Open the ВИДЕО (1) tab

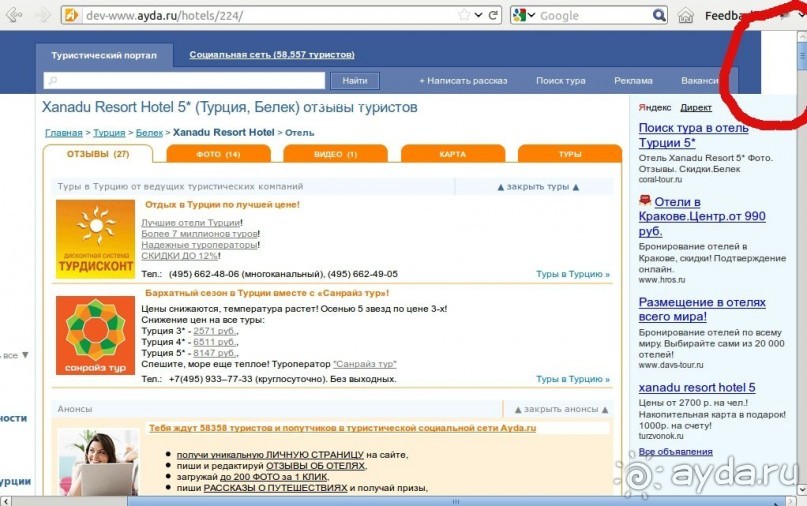pyautogui.click(x=336, y=154)
